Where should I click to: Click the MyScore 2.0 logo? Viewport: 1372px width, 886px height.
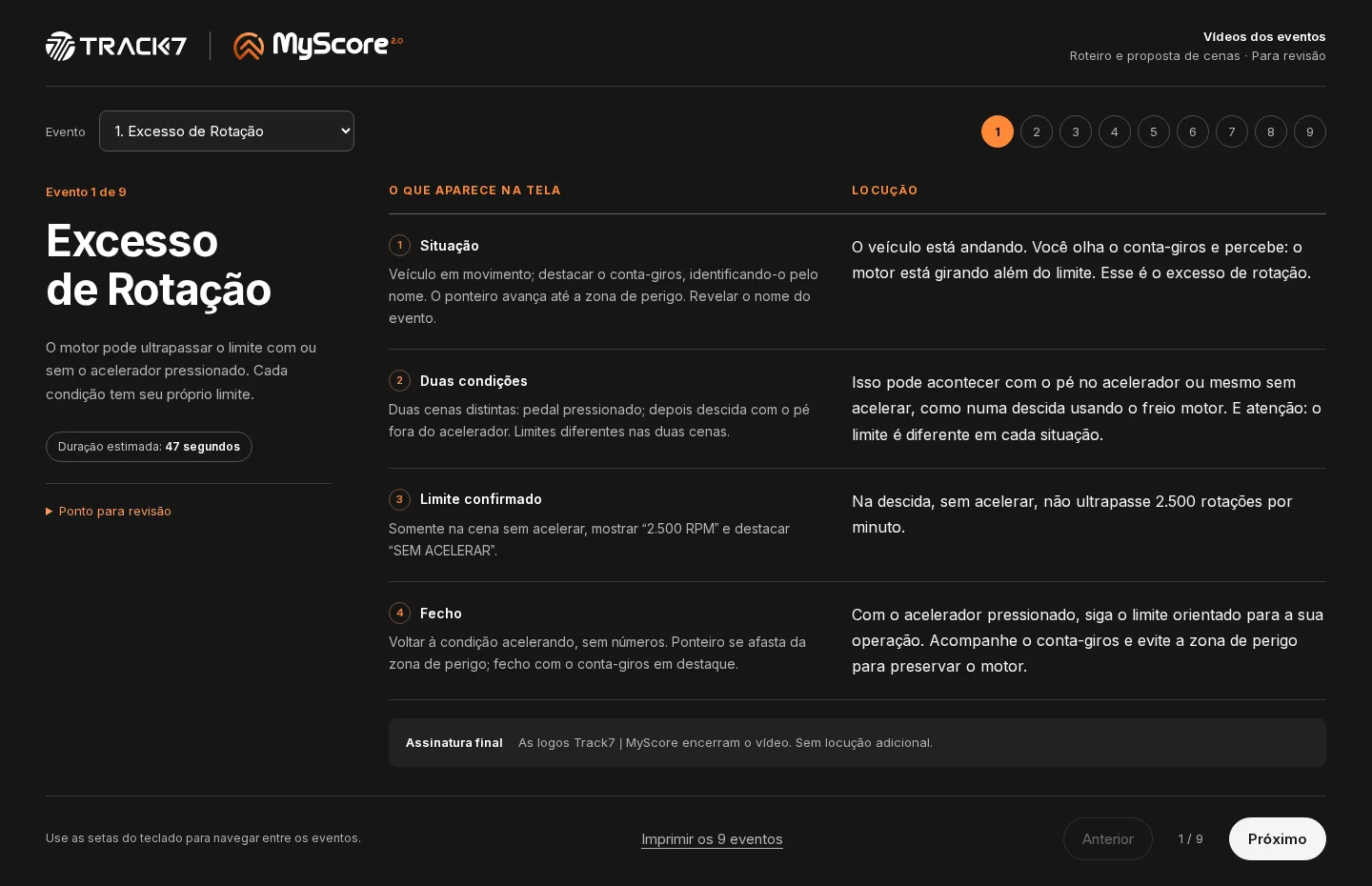[318, 46]
